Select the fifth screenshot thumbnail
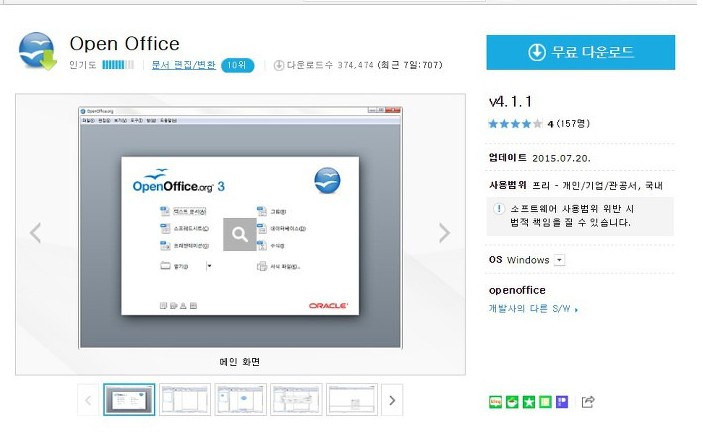703x442 pixels. pos(352,399)
